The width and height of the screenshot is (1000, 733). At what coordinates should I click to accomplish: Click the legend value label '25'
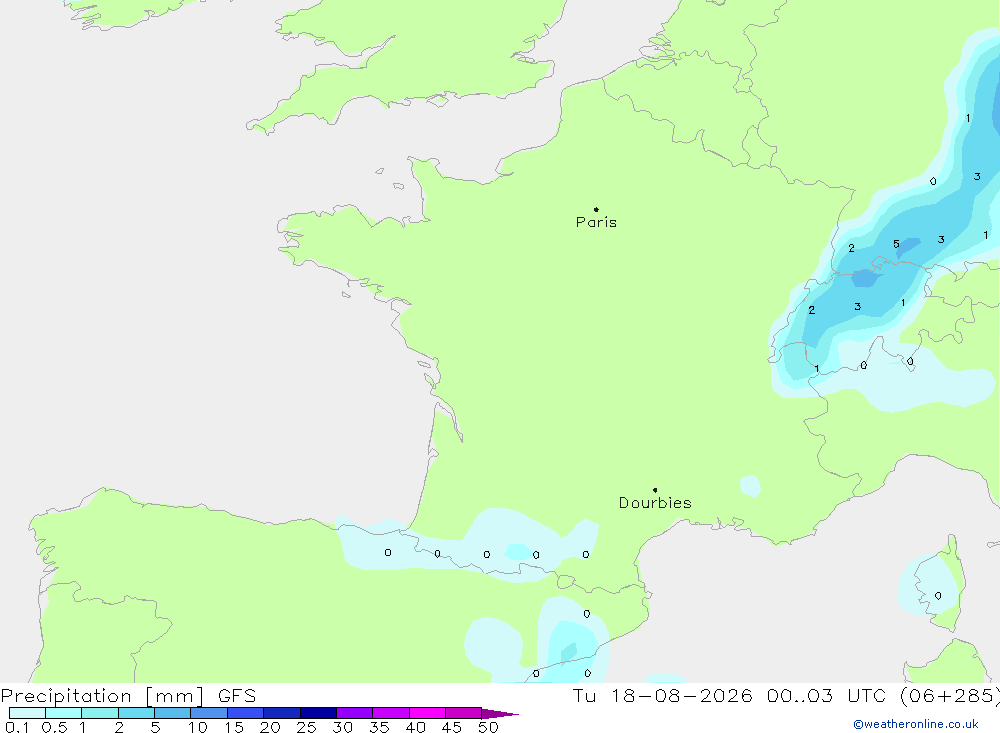click(x=306, y=727)
